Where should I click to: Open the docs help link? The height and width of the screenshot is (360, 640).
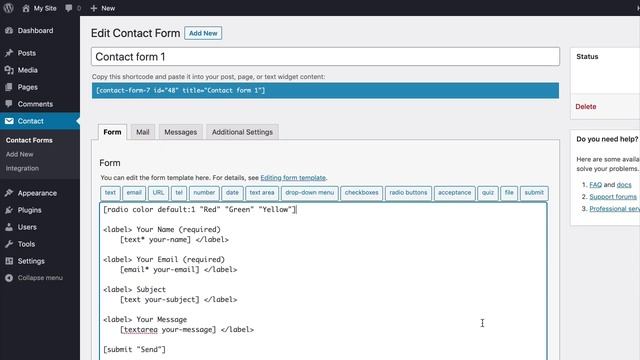[624, 184]
